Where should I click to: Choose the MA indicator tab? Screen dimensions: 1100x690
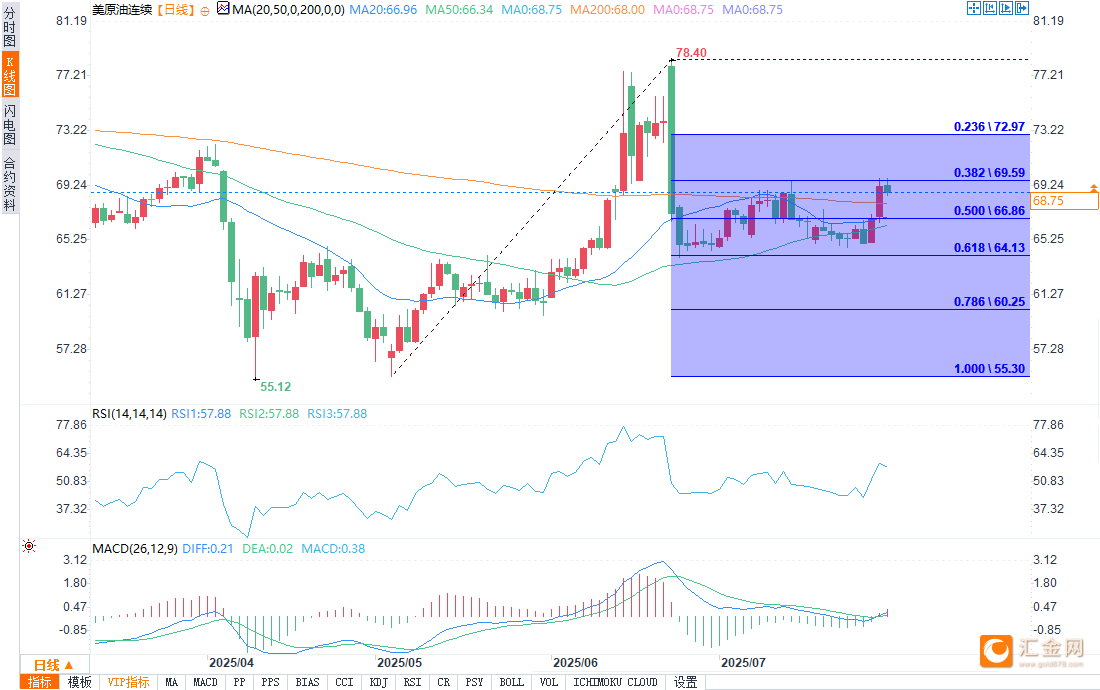[x=171, y=682]
